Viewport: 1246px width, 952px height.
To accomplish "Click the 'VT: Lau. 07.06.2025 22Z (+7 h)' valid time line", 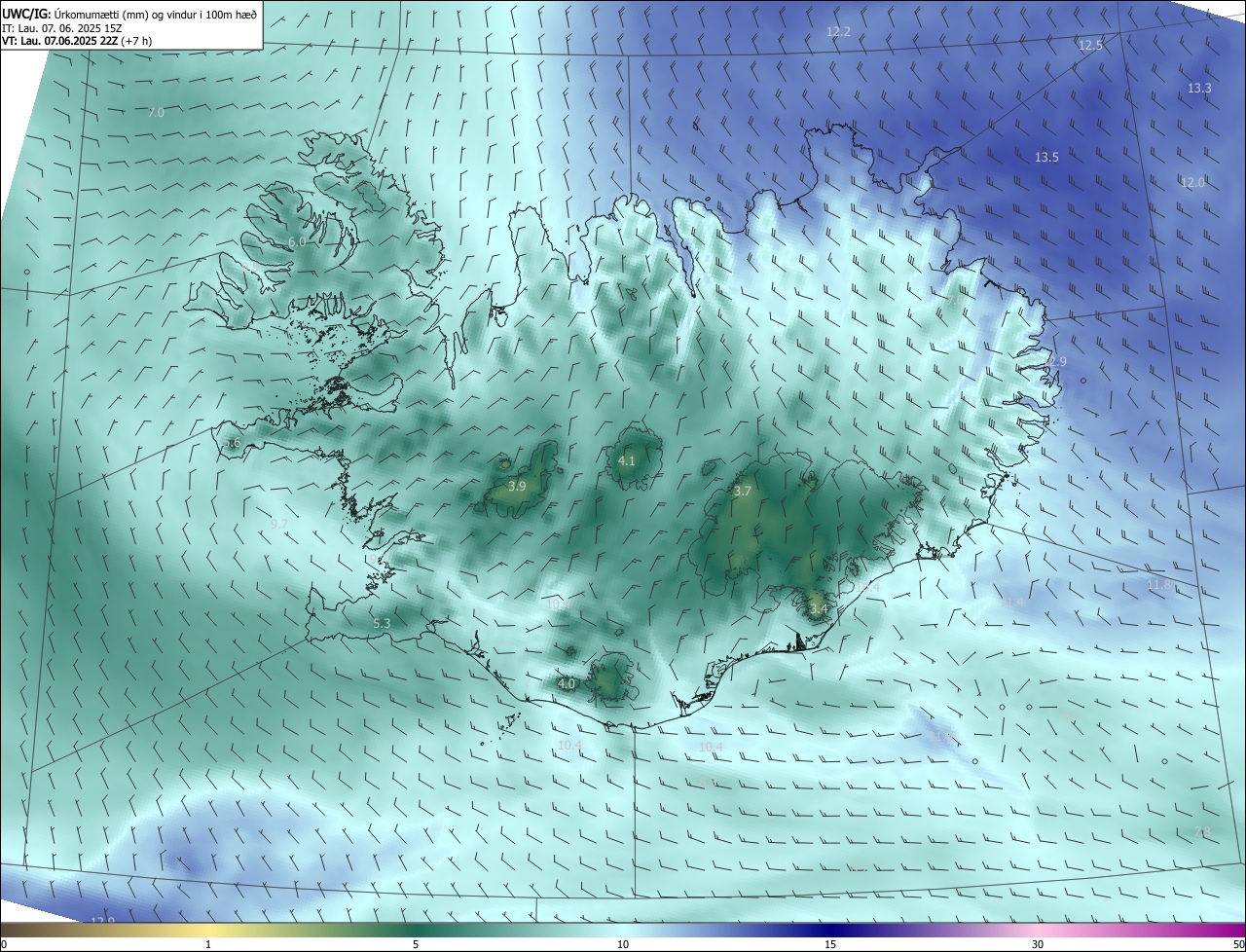I will click(79, 41).
